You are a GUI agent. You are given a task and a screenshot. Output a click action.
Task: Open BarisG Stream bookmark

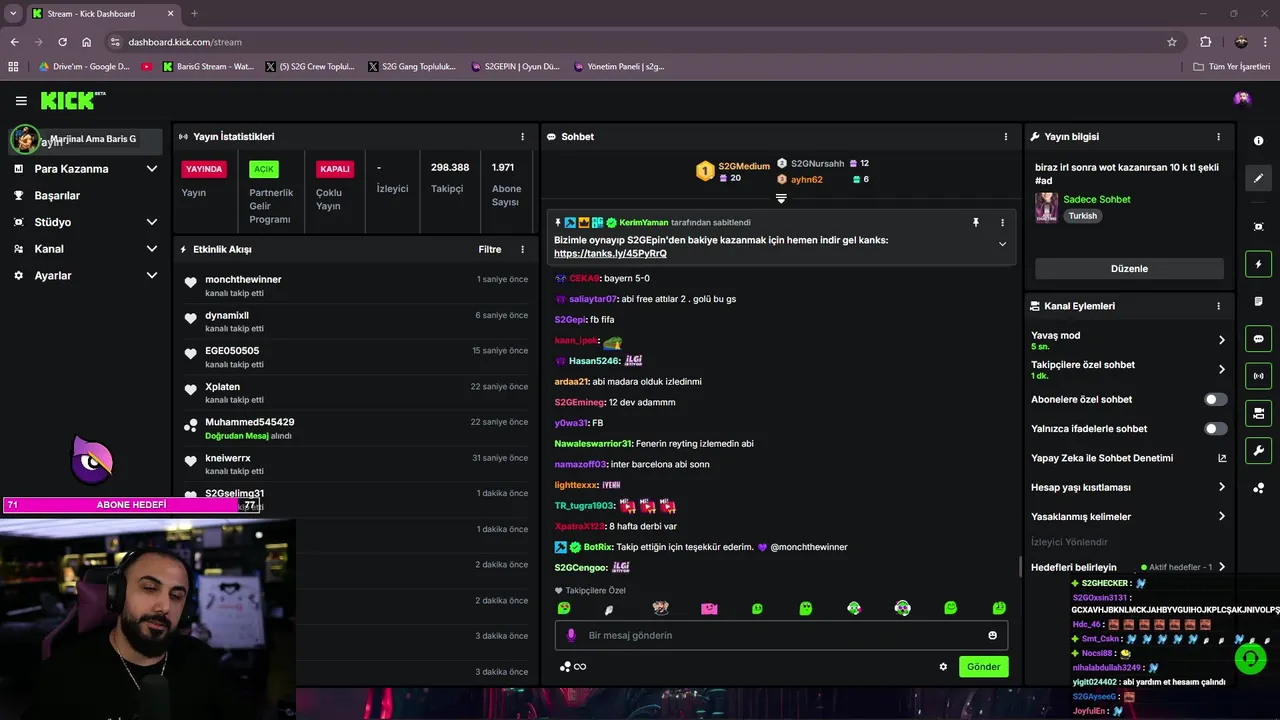(208, 67)
